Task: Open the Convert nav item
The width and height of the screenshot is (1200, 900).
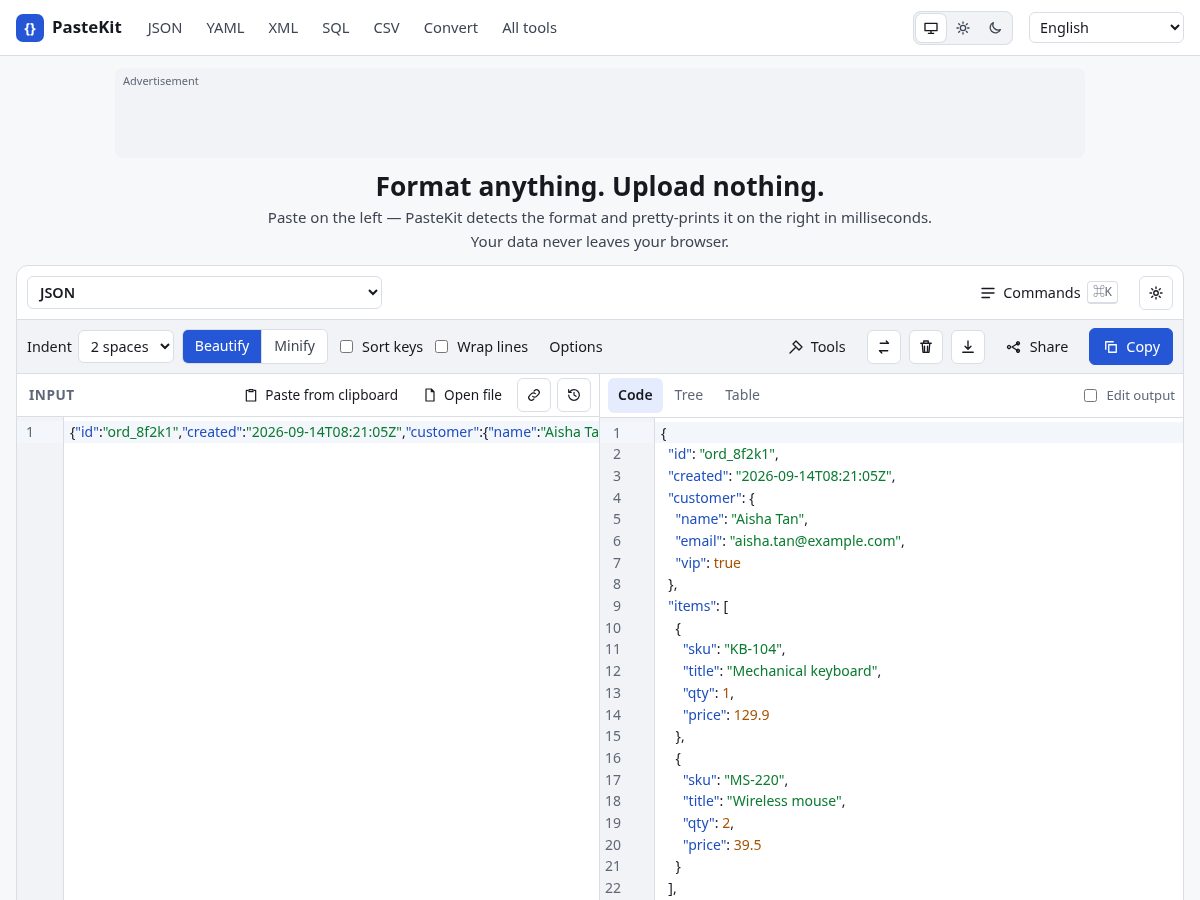Action: (x=451, y=28)
